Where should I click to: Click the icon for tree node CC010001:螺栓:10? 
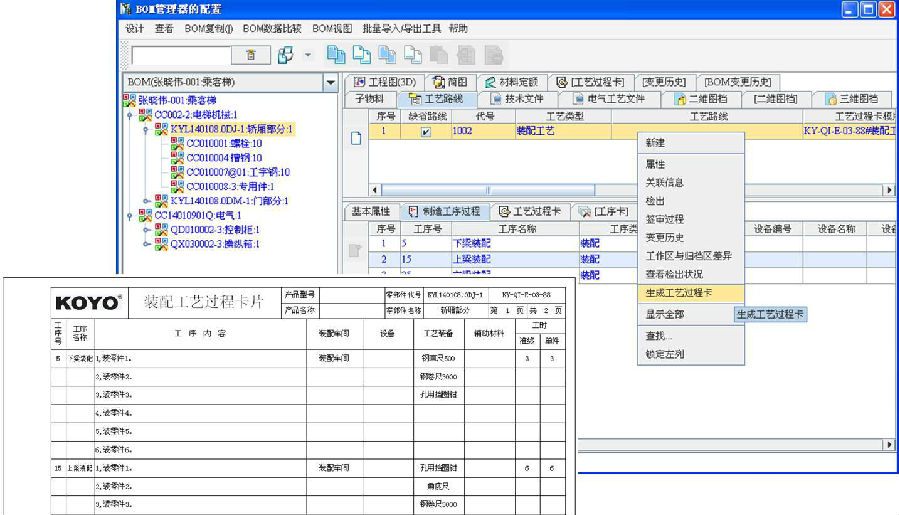click(177, 144)
